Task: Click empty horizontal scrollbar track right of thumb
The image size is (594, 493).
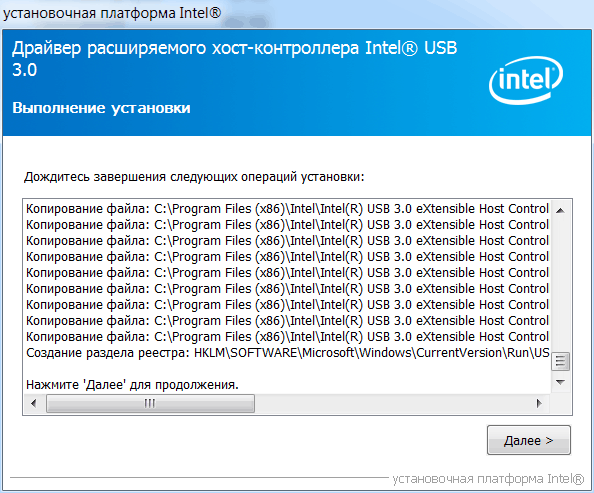Action: pos(392,403)
